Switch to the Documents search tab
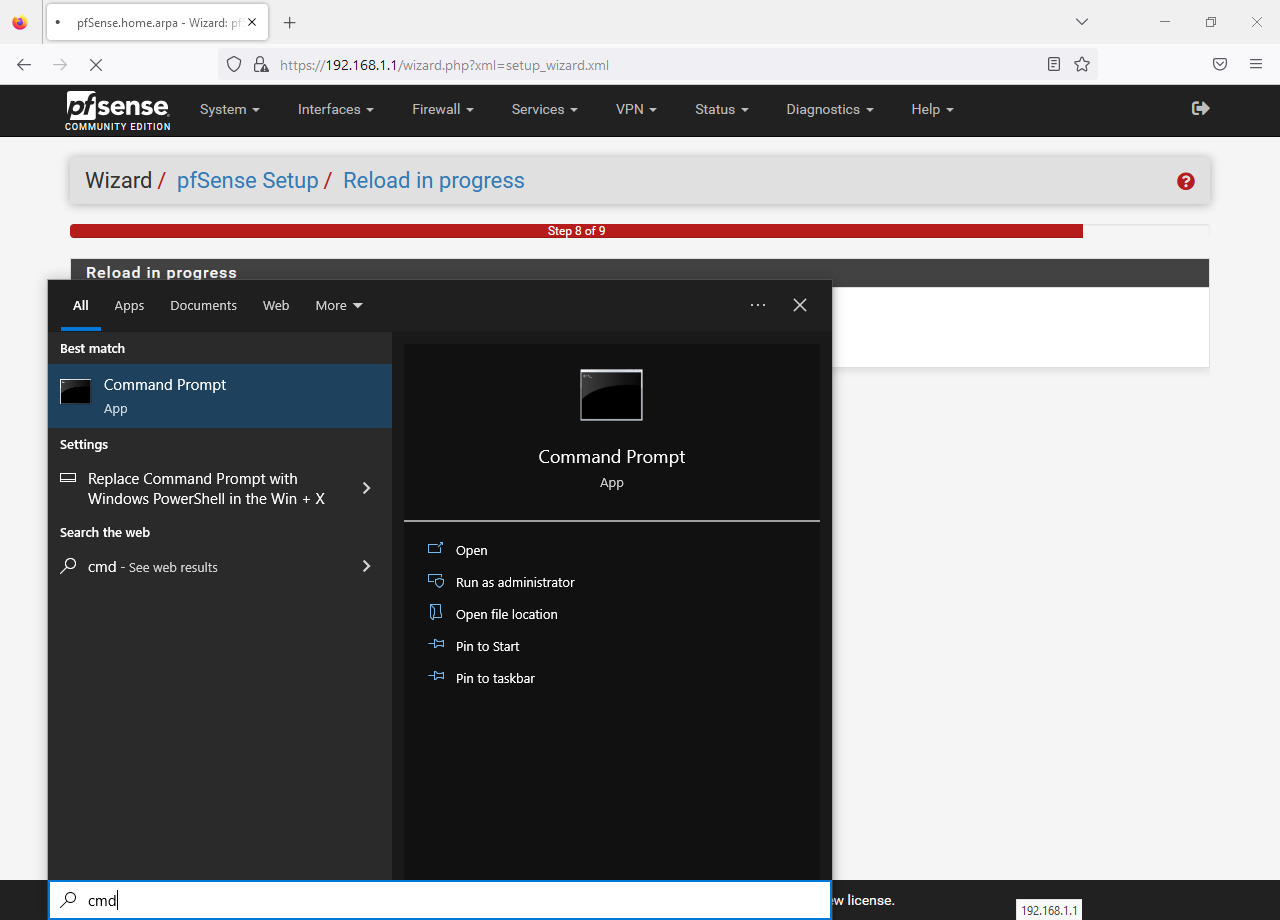Viewport: 1280px width, 920px height. tap(203, 306)
